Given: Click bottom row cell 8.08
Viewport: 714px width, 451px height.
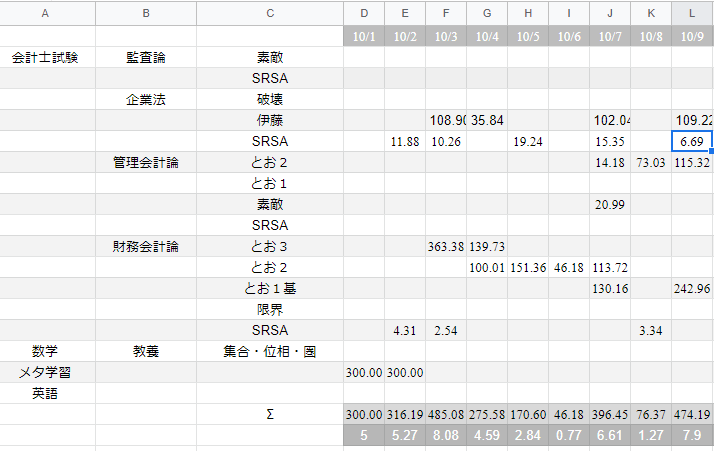Looking at the screenshot, I should (446, 435).
